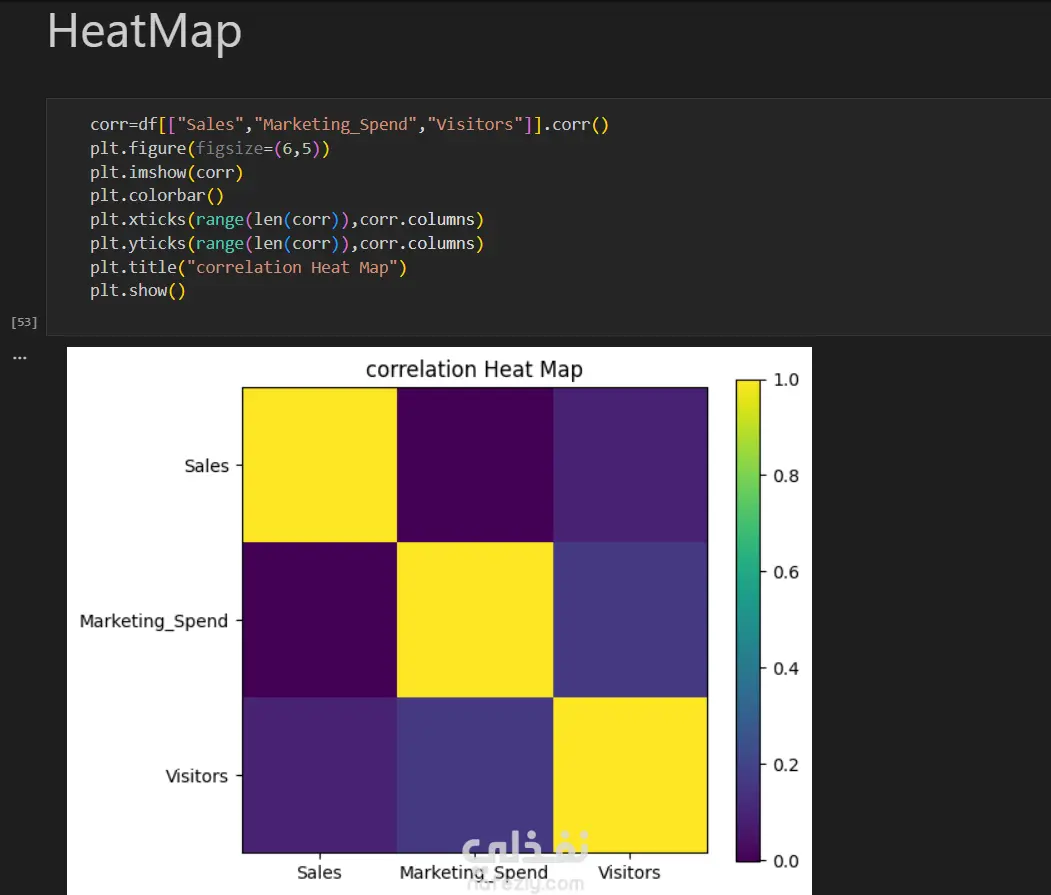Open the cell output more actions ellipsis
1051x895 pixels.
tap(19, 357)
